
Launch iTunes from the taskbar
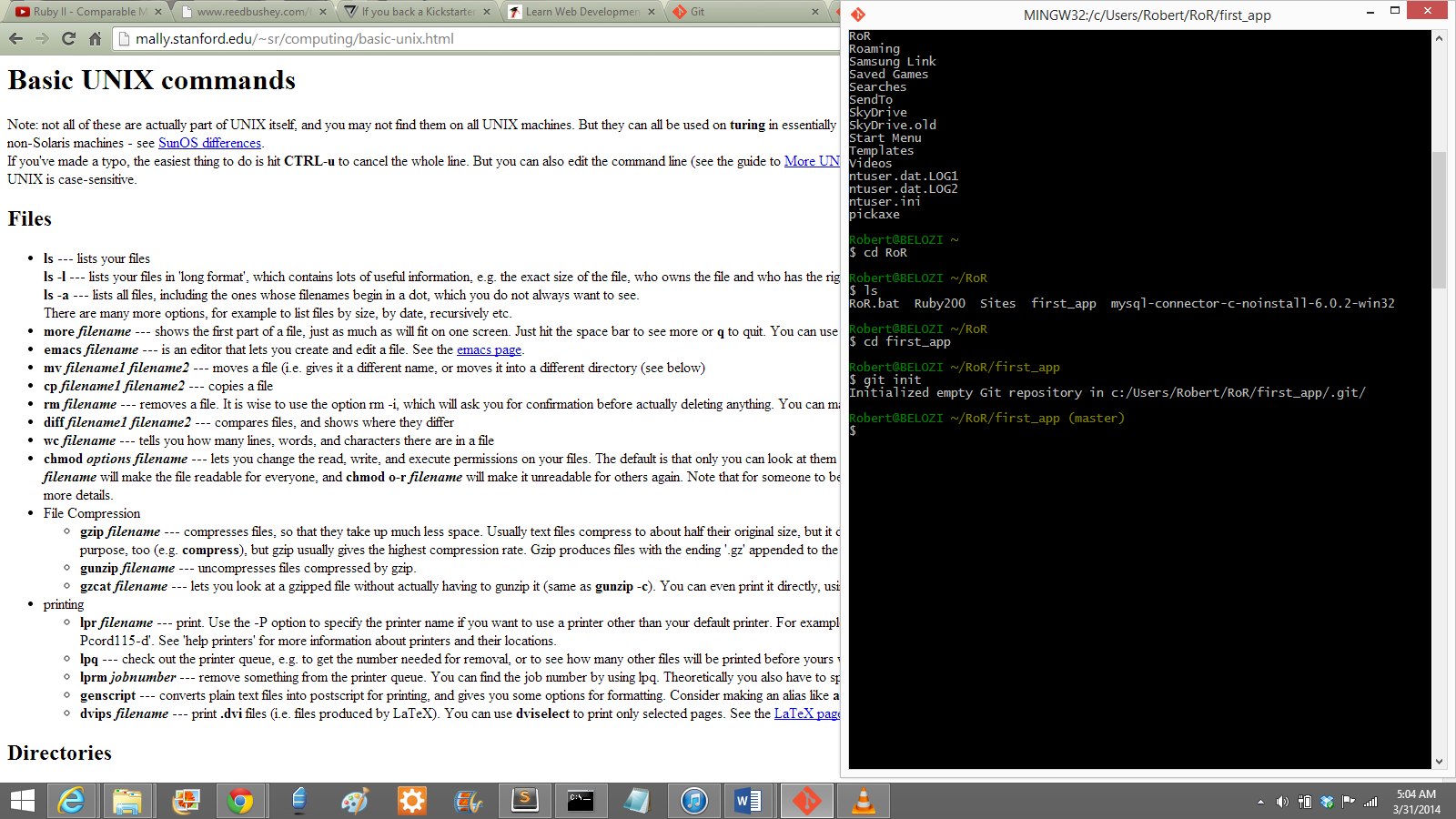[x=693, y=801]
